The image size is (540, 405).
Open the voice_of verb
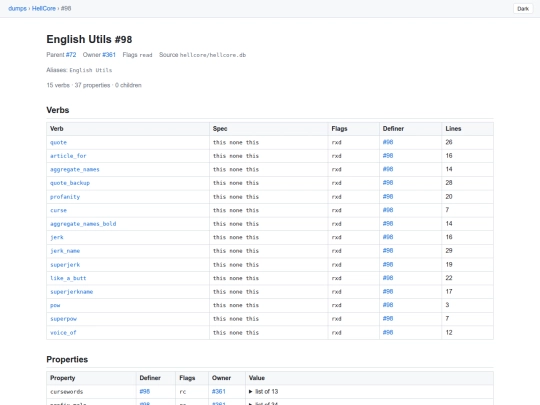[63, 333]
